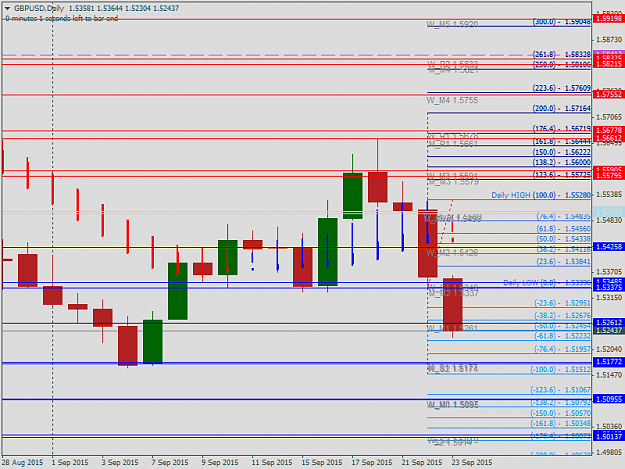The image size is (625, 469).
Task: Click the (150.0) - 1.56222 Fibonacci label
Action: click(x=561, y=152)
